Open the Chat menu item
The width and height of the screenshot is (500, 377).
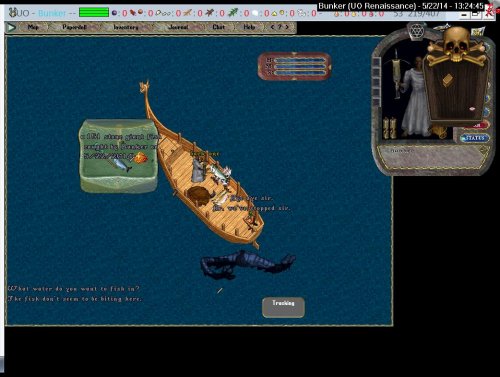[x=219, y=27]
